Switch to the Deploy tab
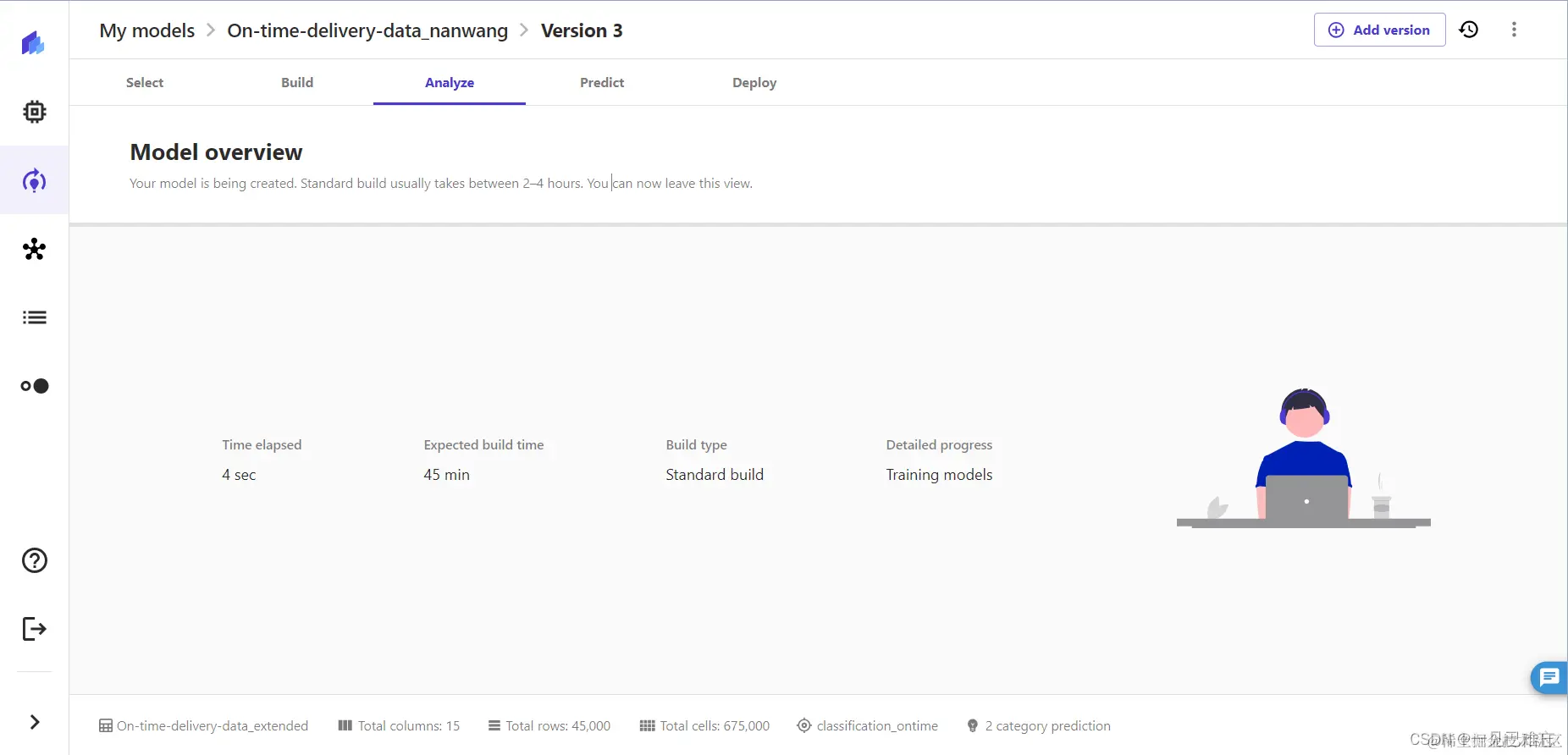Viewport: 1568px width, 755px height. (754, 82)
